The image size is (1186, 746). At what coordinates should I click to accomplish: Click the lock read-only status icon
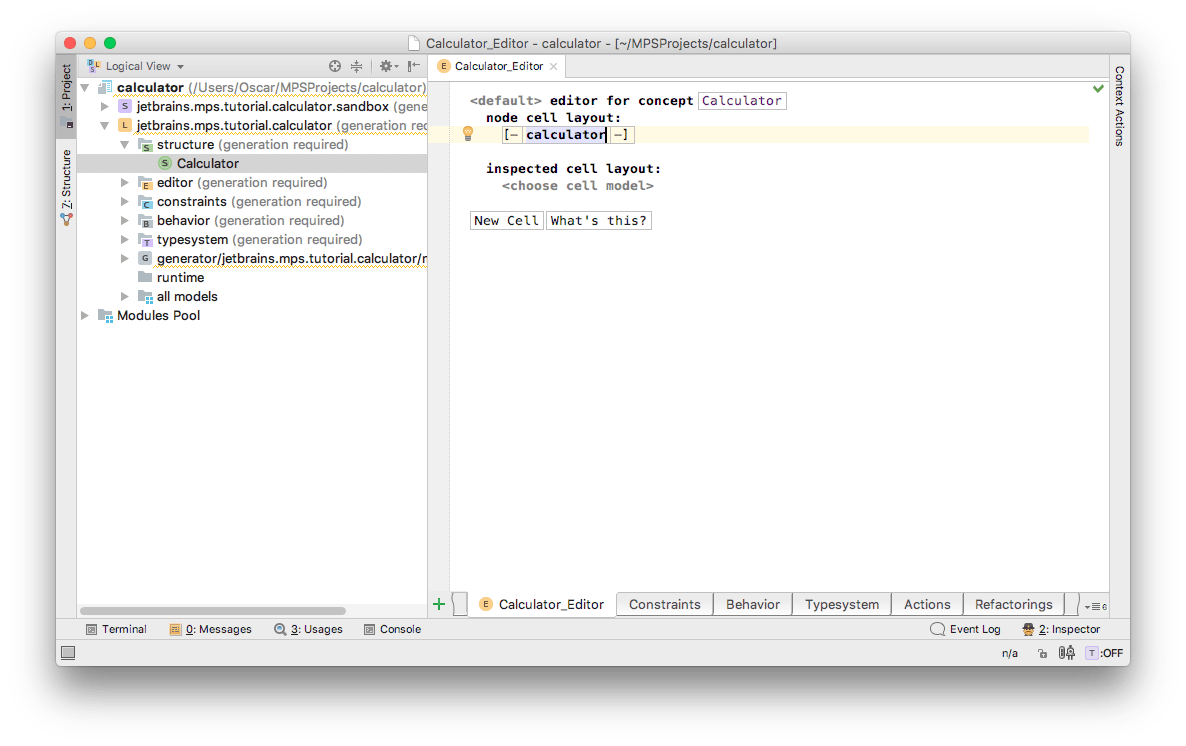(1042, 653)
